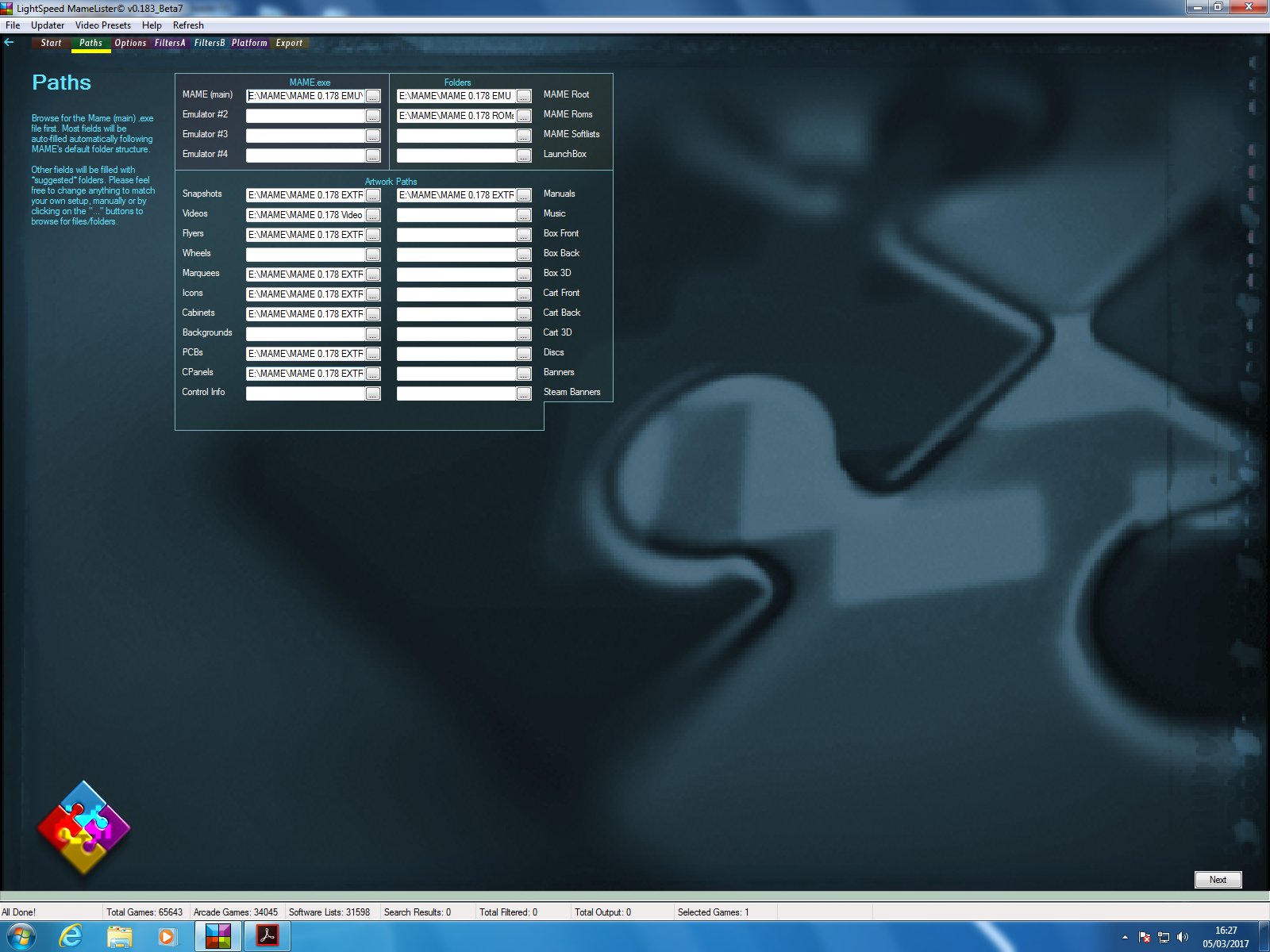1270x952 pixels.
Task: Click the Videos path input field
Action: pyautogui.click(x=306, y=215)
